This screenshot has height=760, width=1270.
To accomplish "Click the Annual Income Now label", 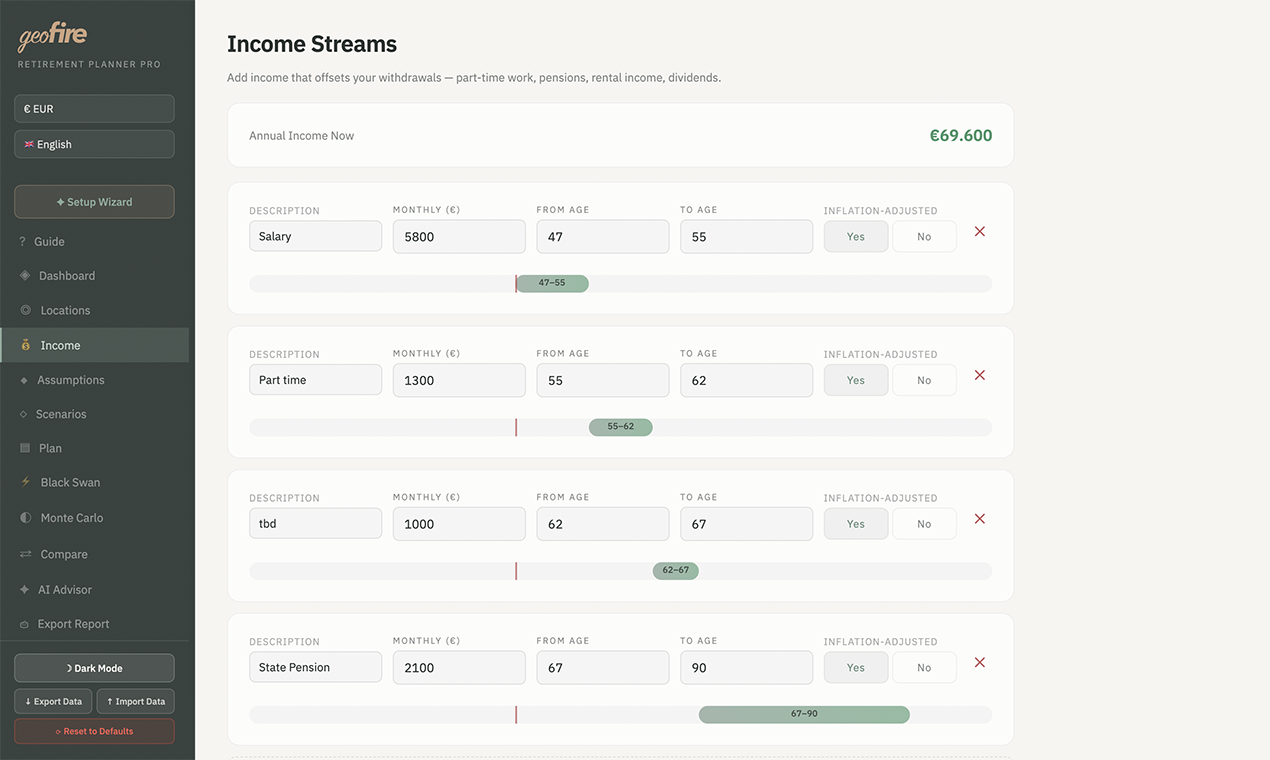I will [302, 136].
